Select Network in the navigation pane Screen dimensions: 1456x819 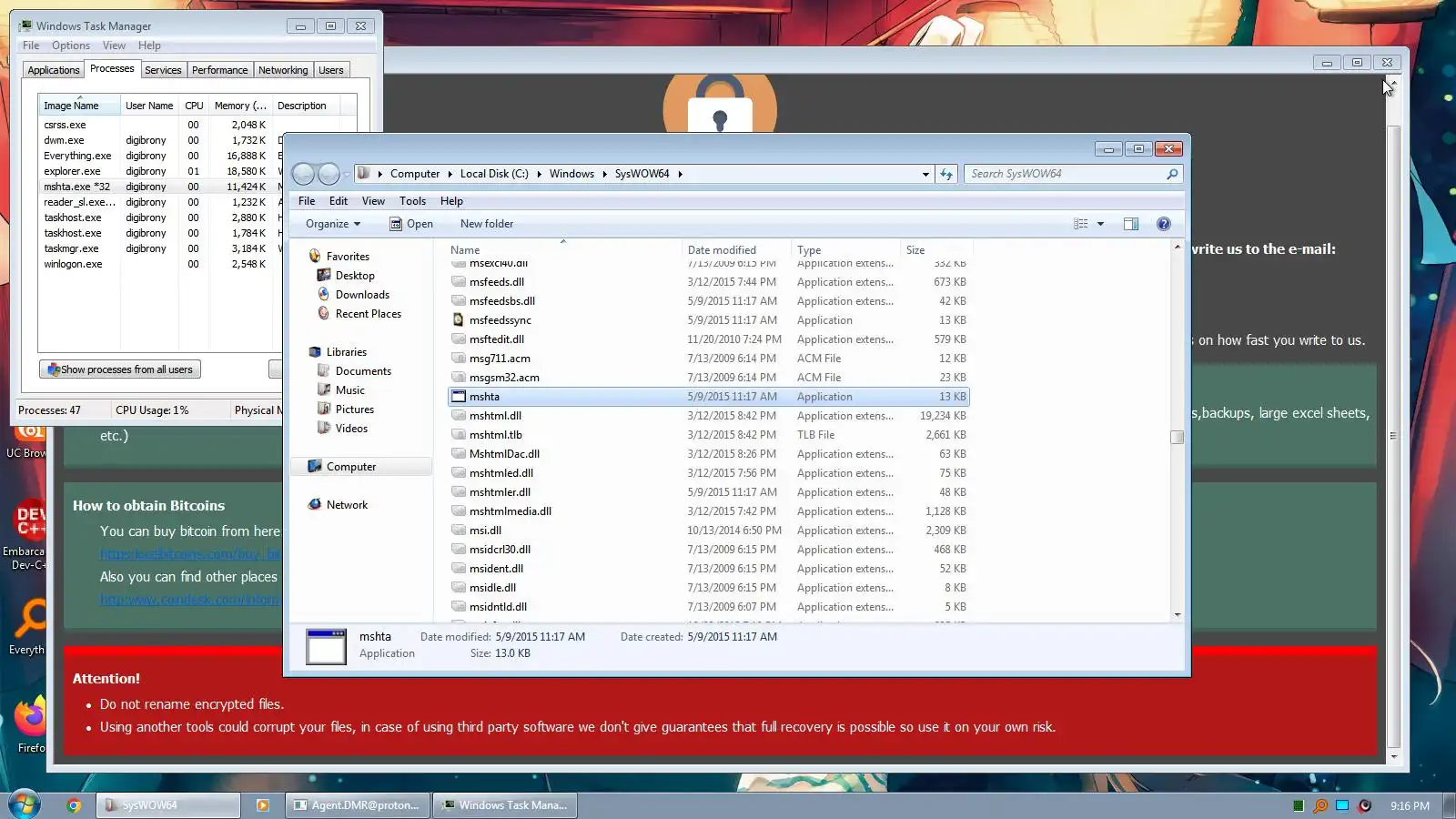tap(347, 505)
